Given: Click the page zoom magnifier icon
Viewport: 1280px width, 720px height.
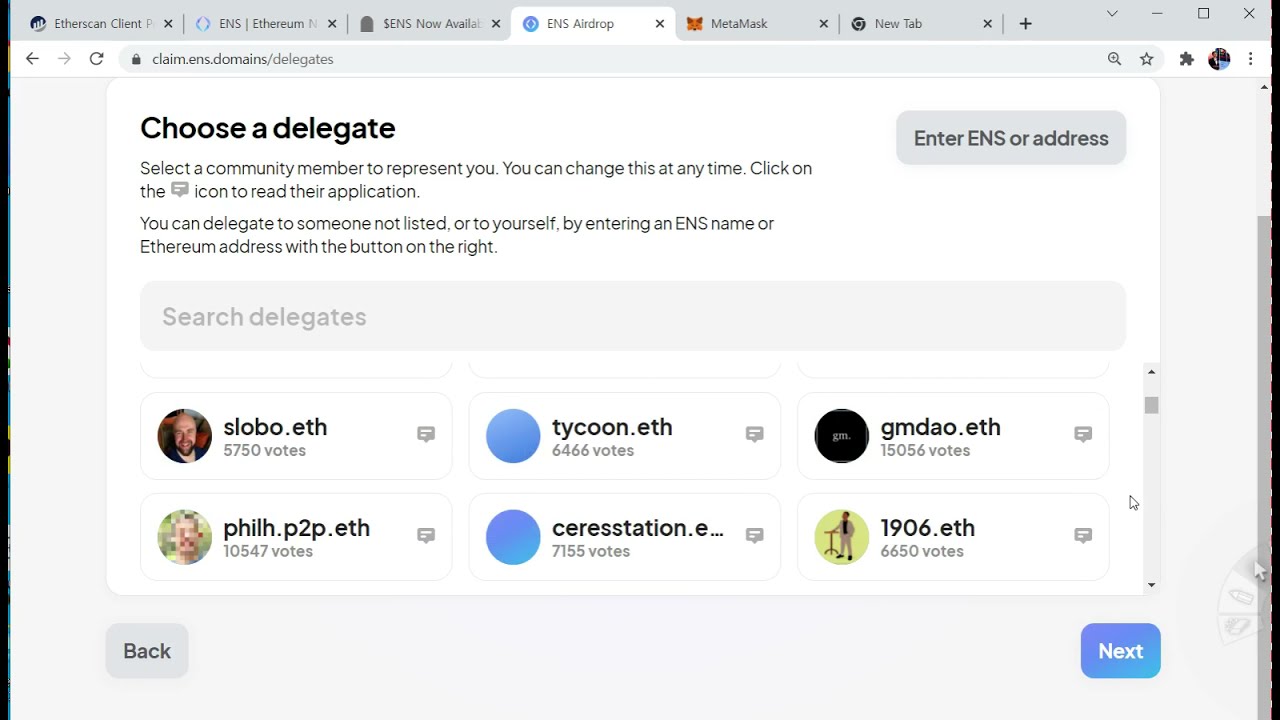Looking at the screenshot, I should (x=1114, y=59).
